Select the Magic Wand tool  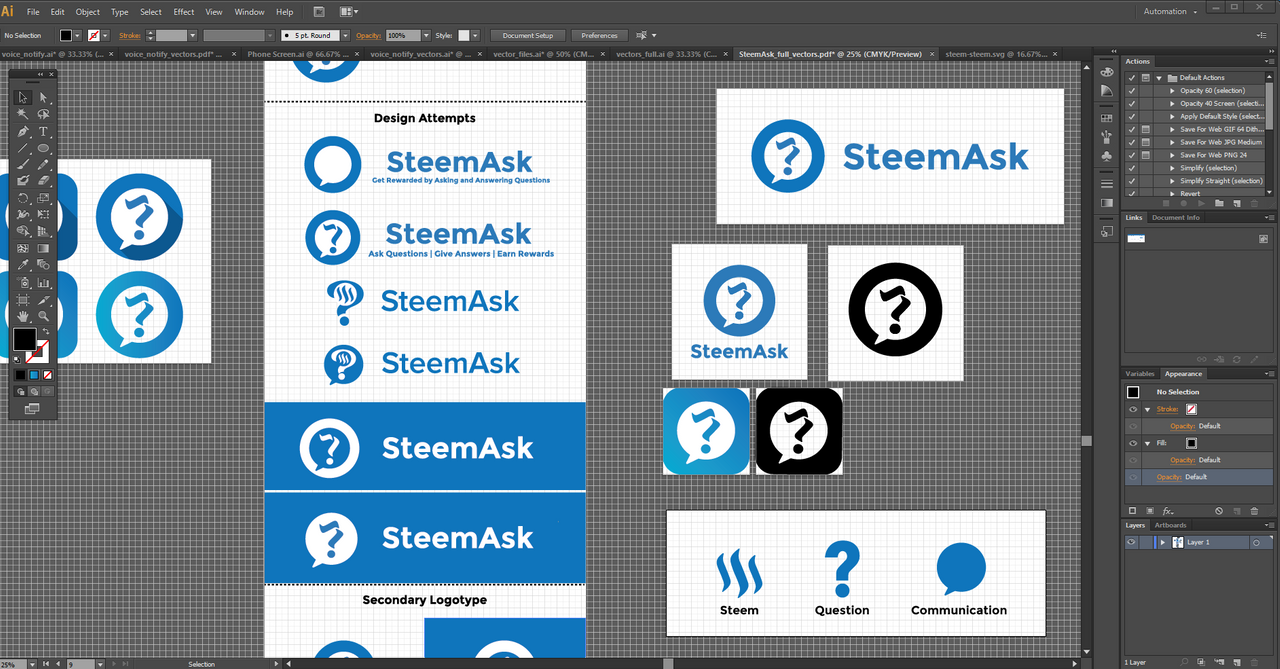pyautogui.click(x=21, y=114)
